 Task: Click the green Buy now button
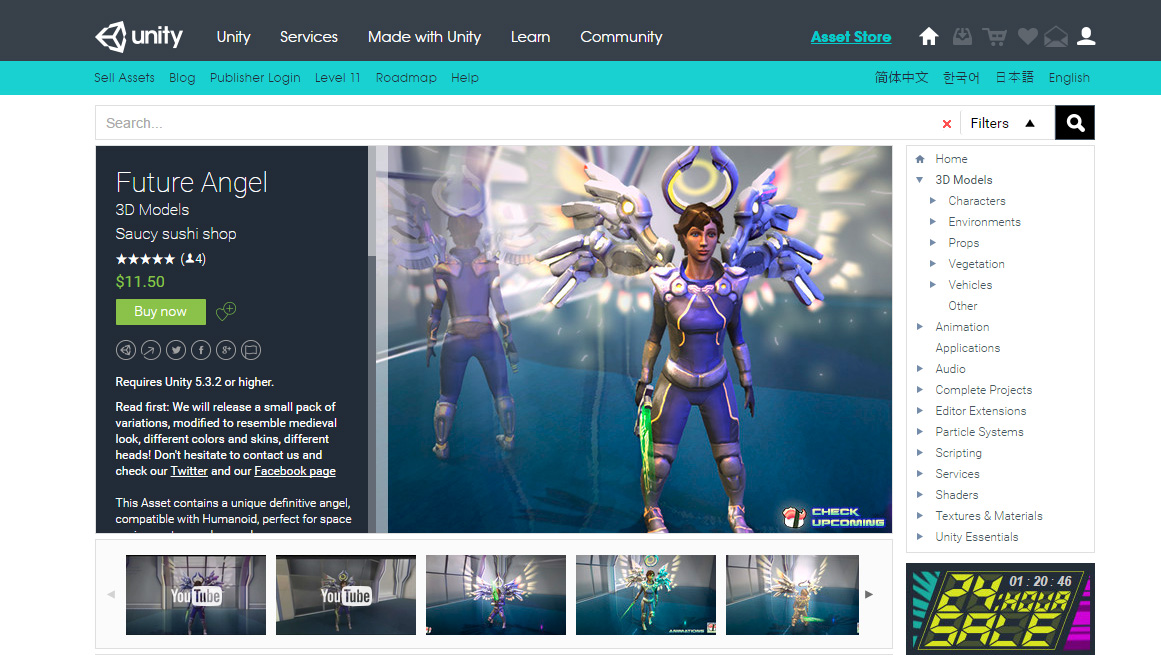pyautogui.click(x=161, y=312)
